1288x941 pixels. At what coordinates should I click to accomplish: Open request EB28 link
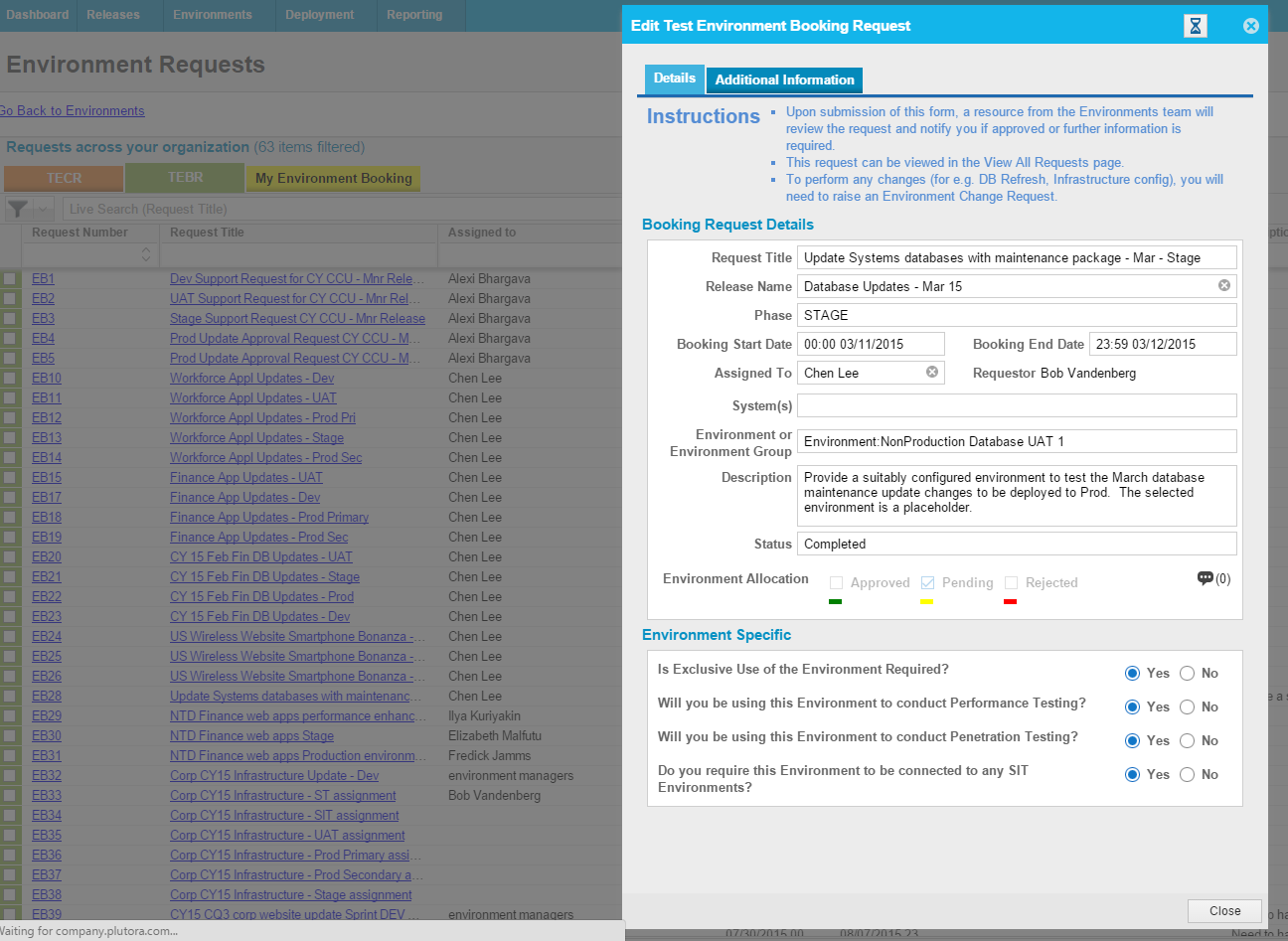(x=47, y=697)
